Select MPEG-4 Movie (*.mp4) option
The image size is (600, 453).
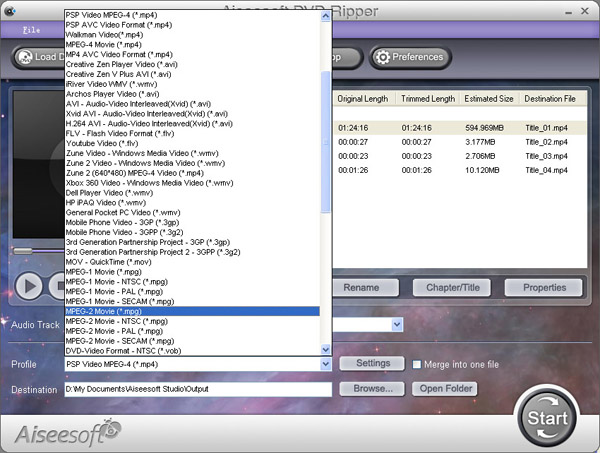coord(192,44)
